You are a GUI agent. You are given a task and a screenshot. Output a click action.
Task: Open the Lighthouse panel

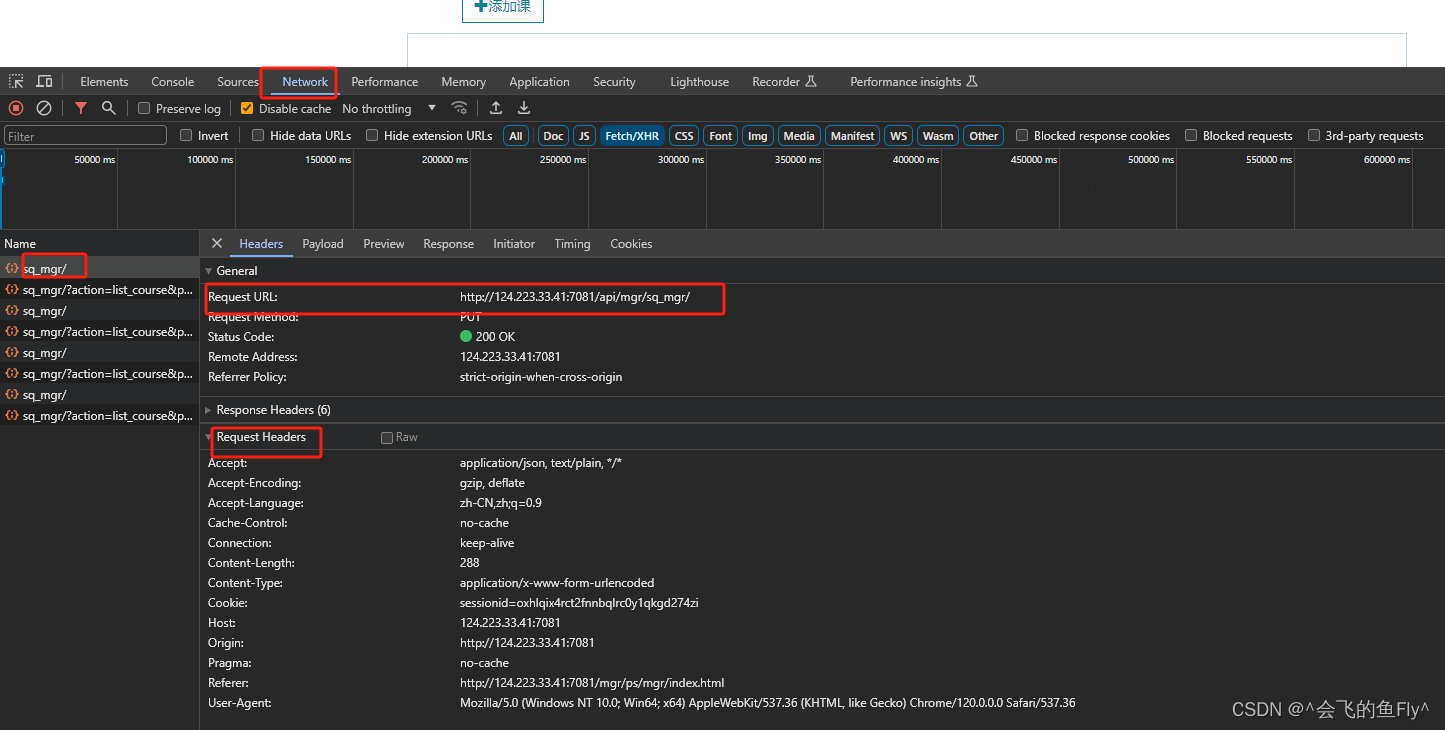coord(699,82)
